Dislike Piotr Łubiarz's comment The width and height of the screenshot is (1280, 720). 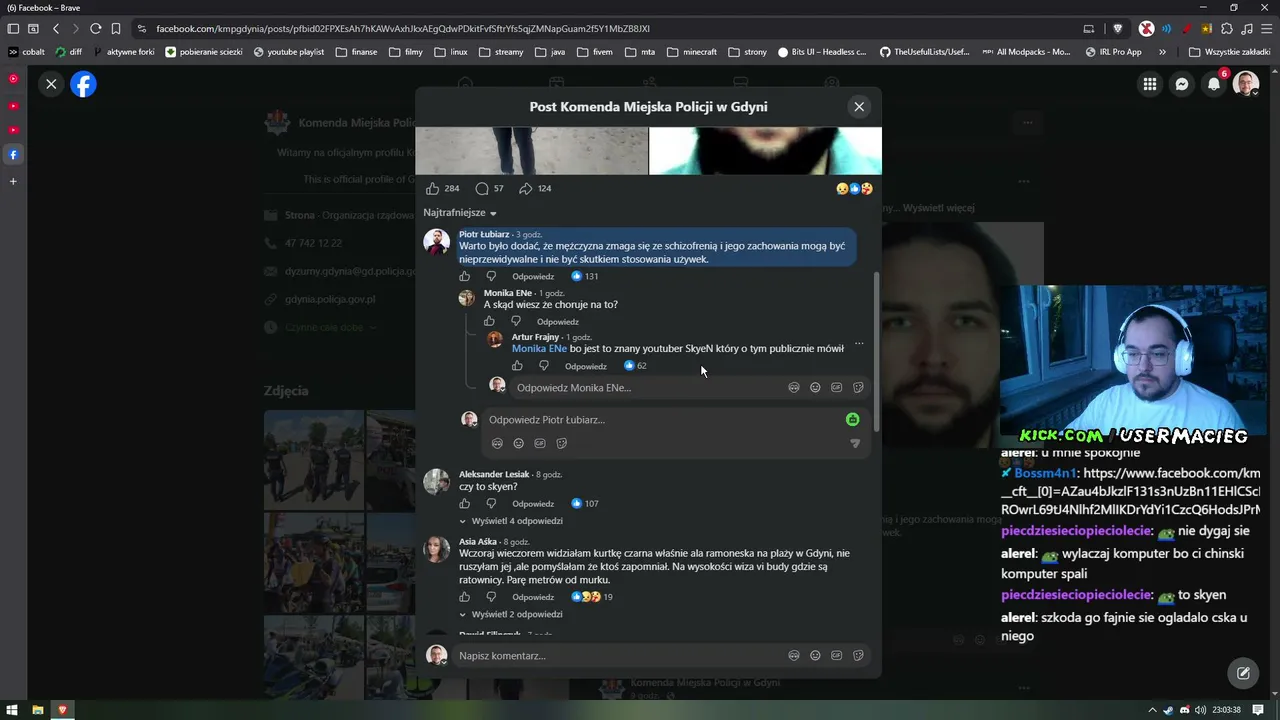point(491,277)
